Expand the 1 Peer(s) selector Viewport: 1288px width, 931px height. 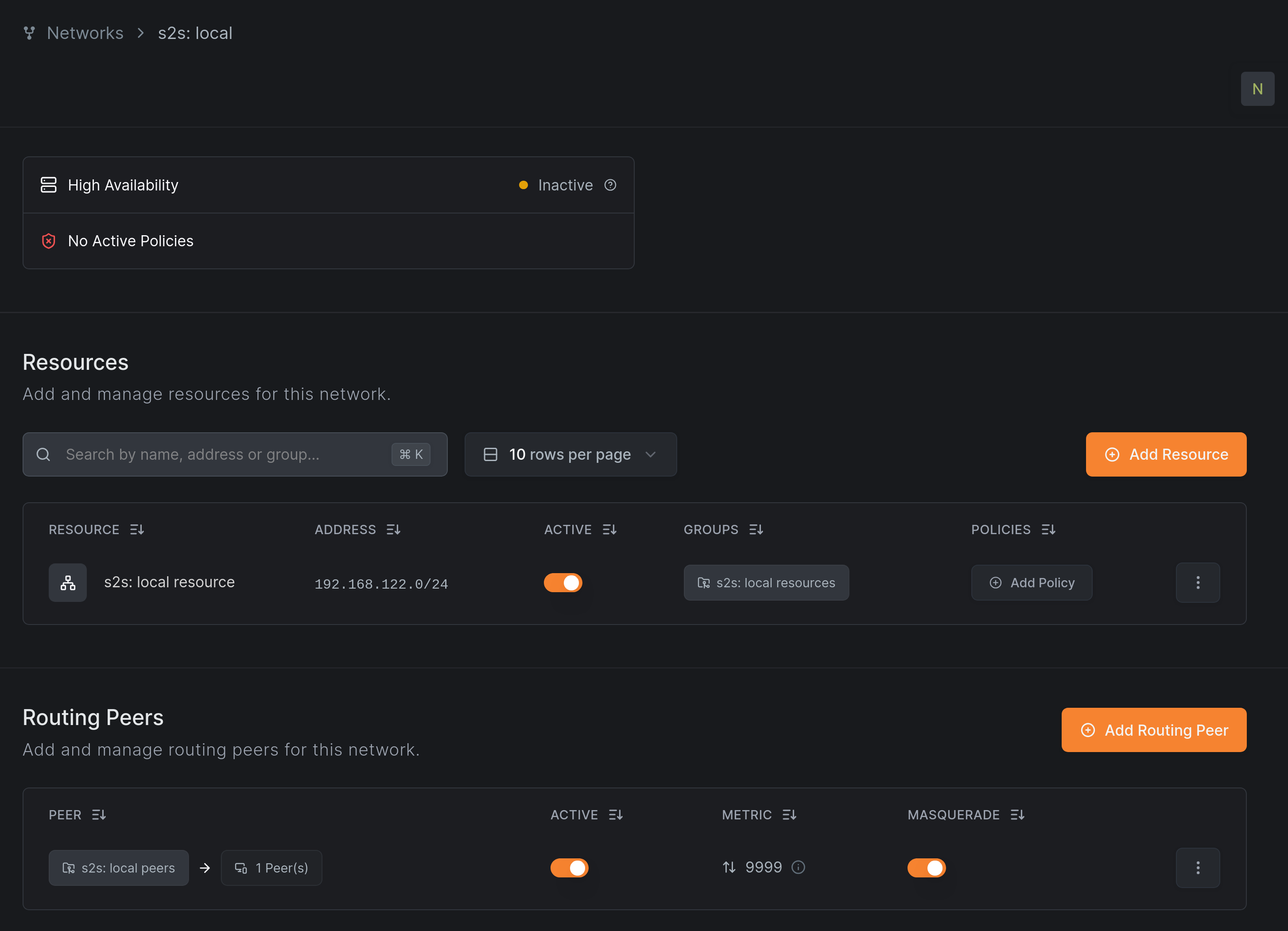point(272,867)
